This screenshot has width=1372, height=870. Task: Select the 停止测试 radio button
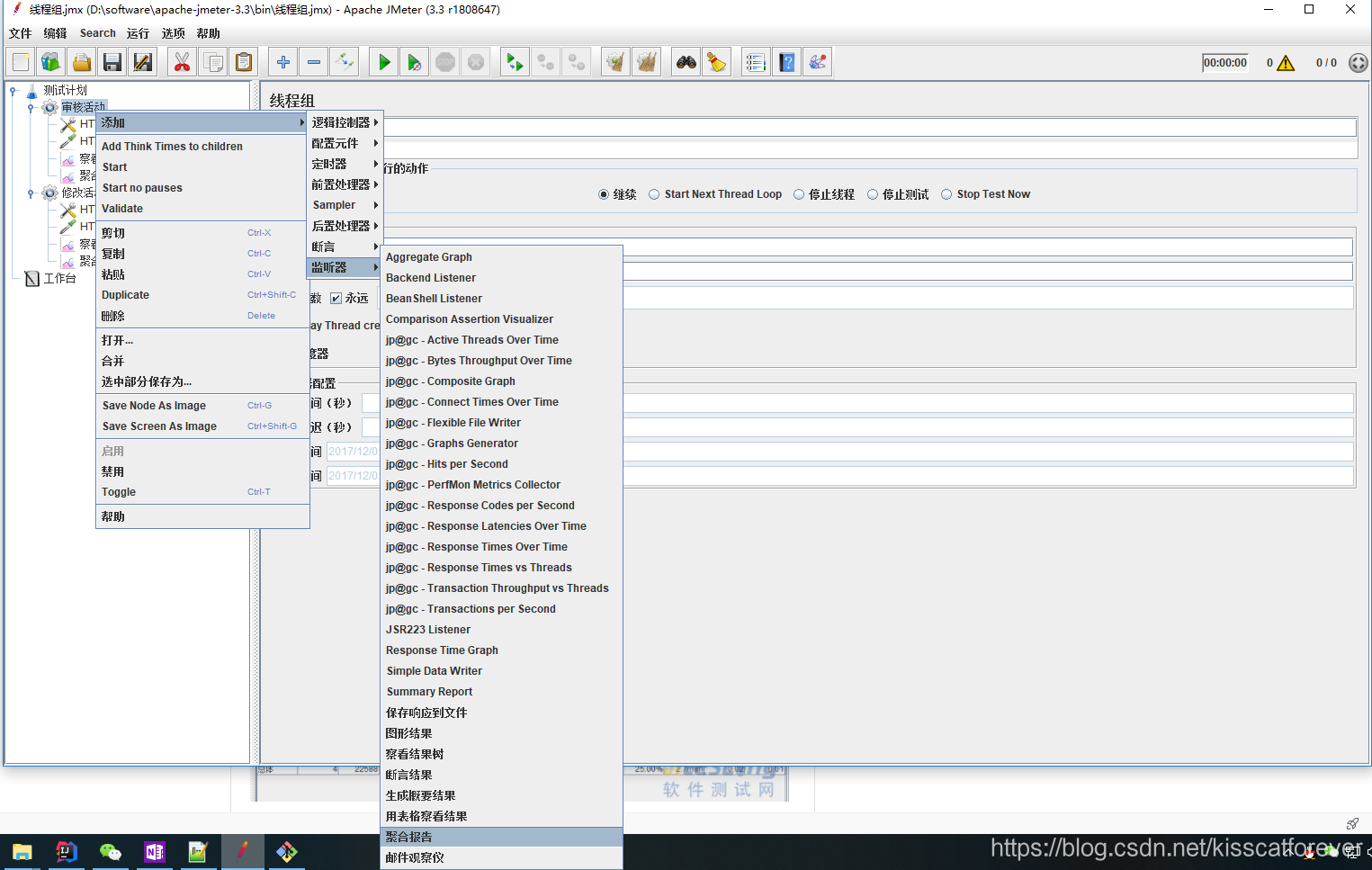click(x=873, y=194)
